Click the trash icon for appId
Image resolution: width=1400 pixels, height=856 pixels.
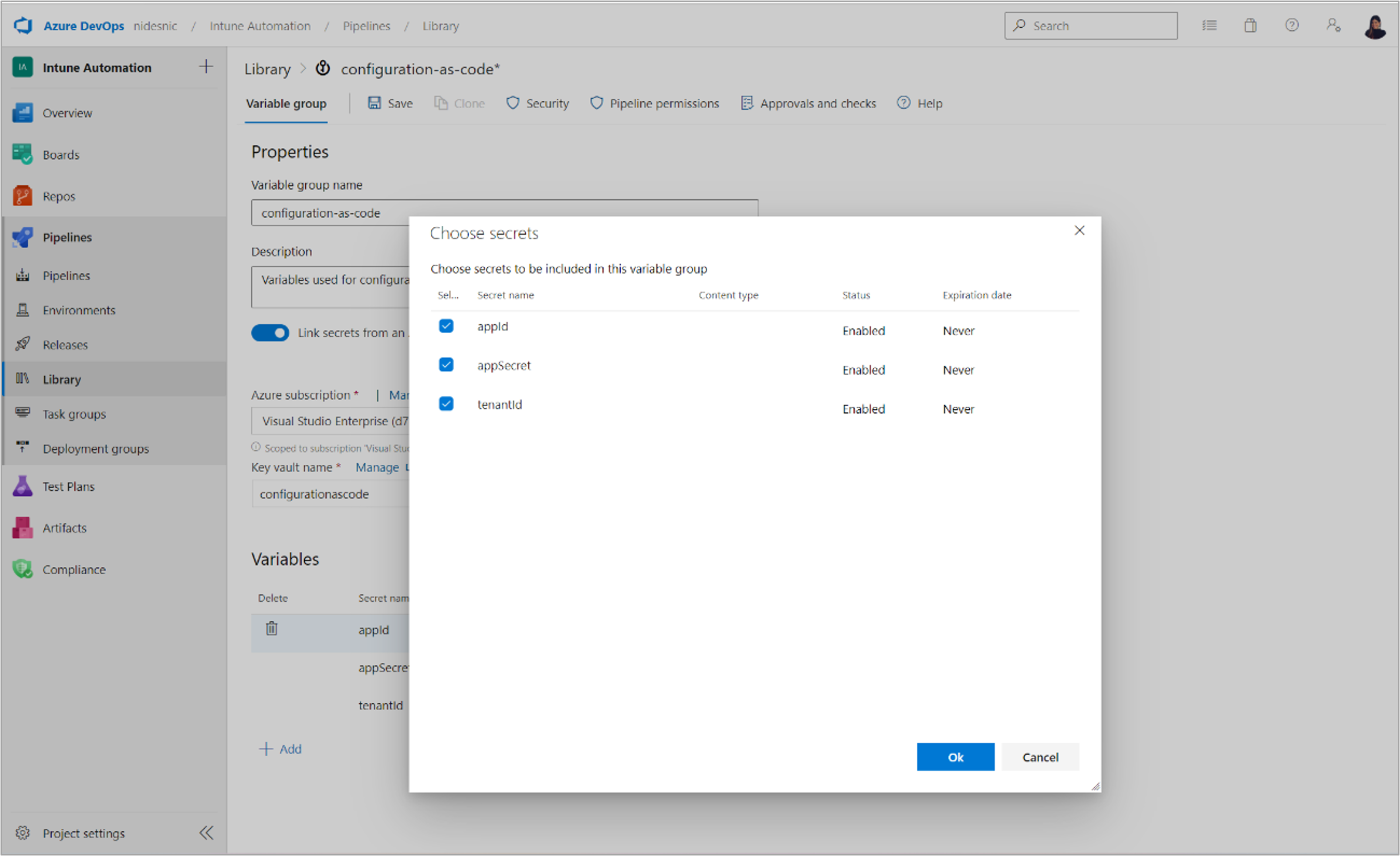(272, 629)
